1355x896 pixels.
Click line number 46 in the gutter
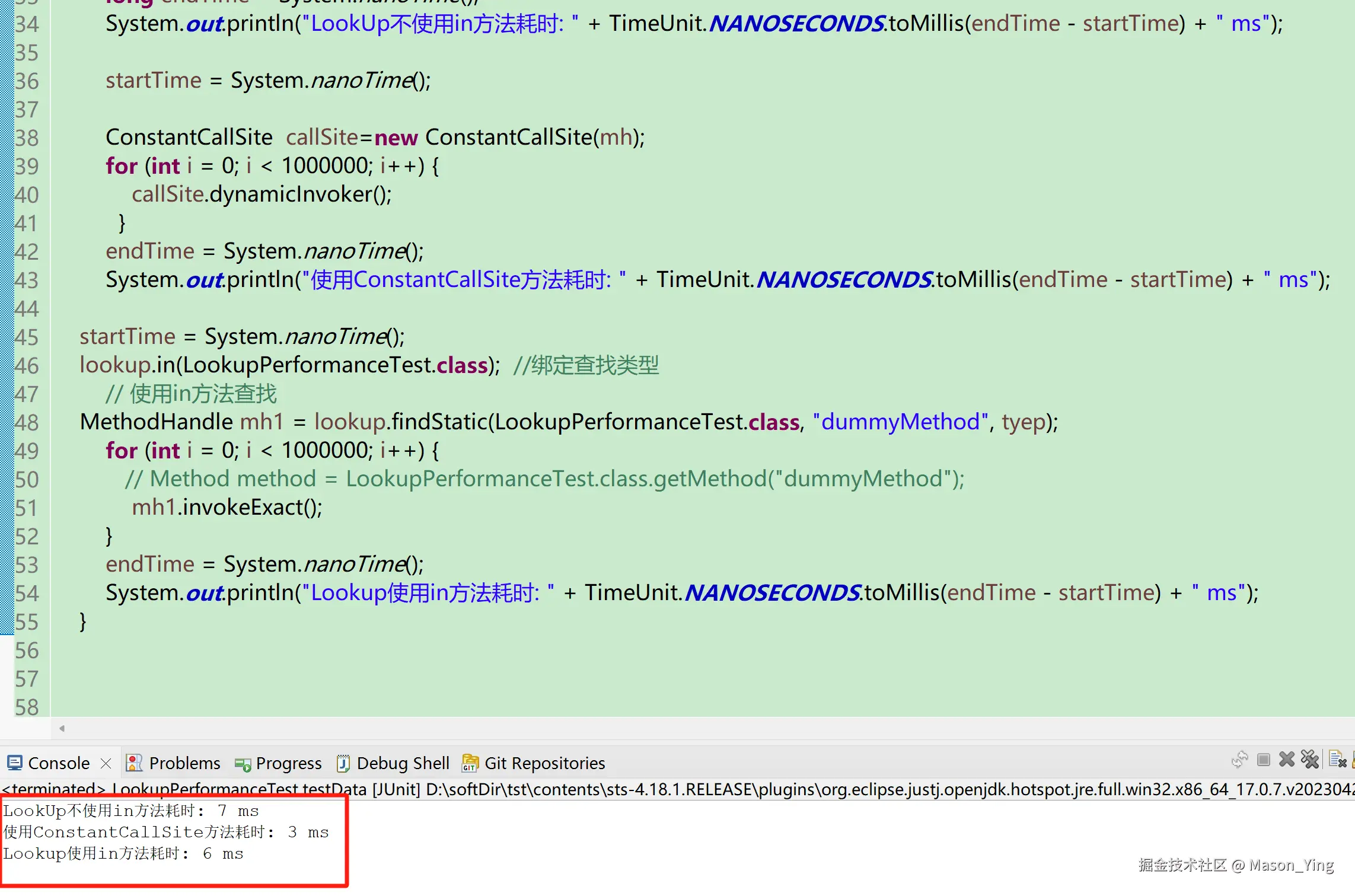27,365
